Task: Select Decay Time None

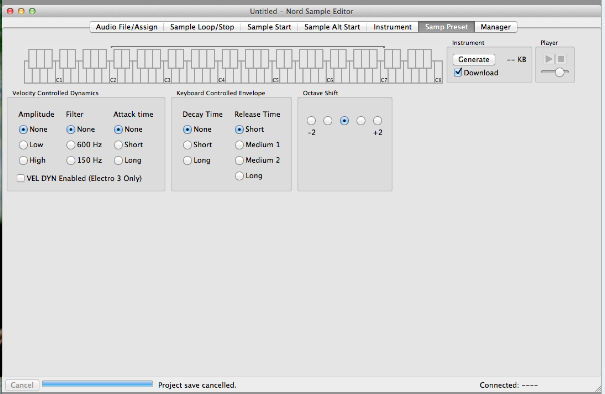Action: click(x=187, y=129)
